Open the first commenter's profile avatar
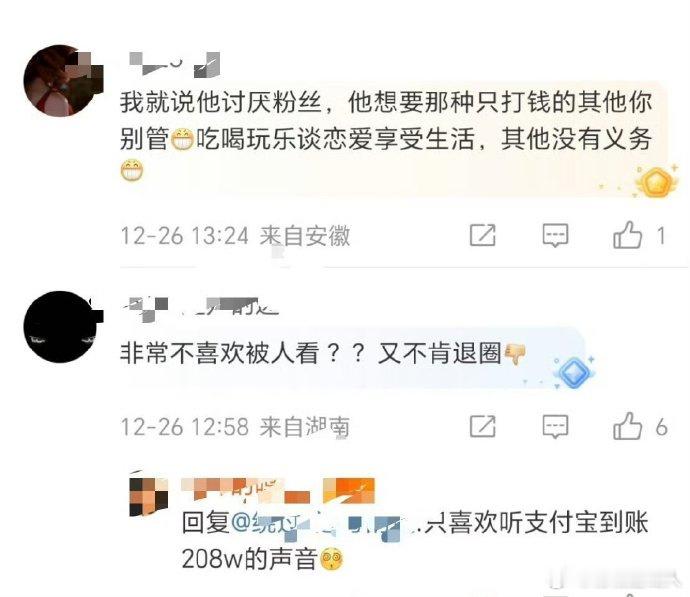Viewport: 690px width, 597px height. coord(61,81)
